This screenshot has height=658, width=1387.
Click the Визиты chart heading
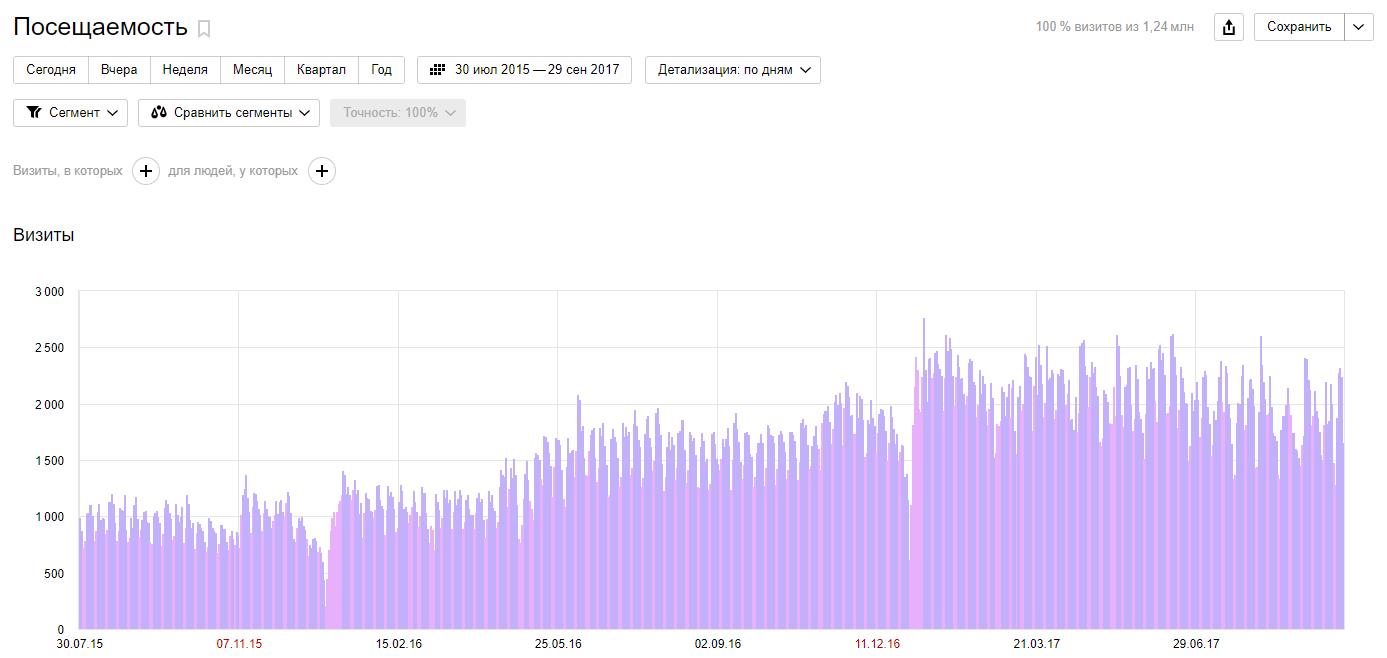(43, 235)
